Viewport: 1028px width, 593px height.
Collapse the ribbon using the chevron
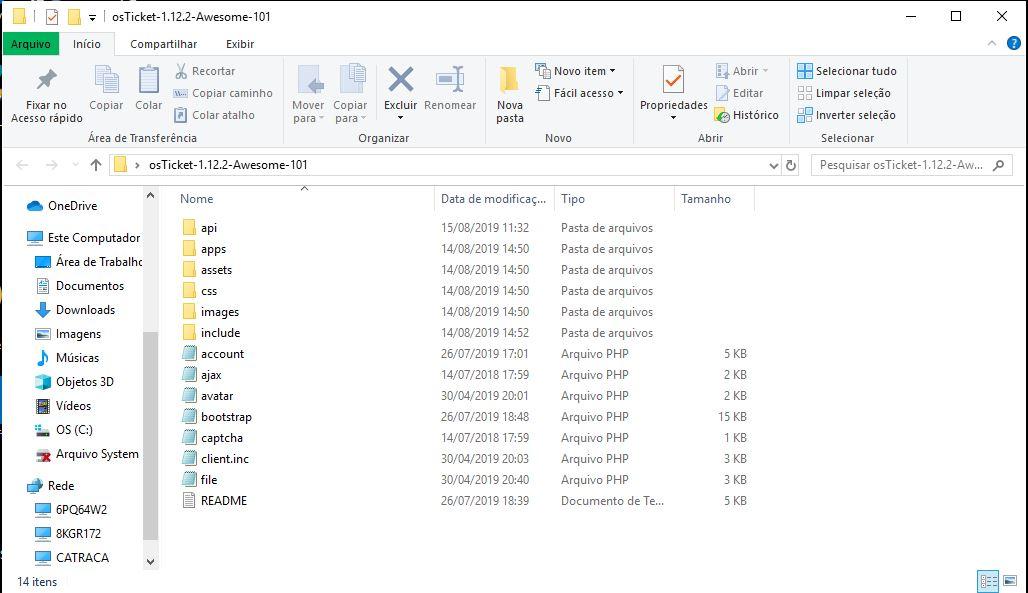coord(990,44)
